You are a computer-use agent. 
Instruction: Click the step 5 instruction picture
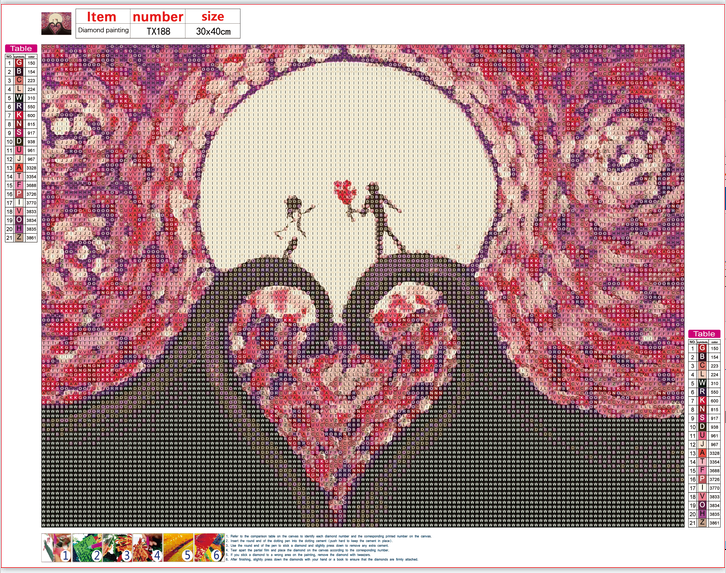click(184, 548)
